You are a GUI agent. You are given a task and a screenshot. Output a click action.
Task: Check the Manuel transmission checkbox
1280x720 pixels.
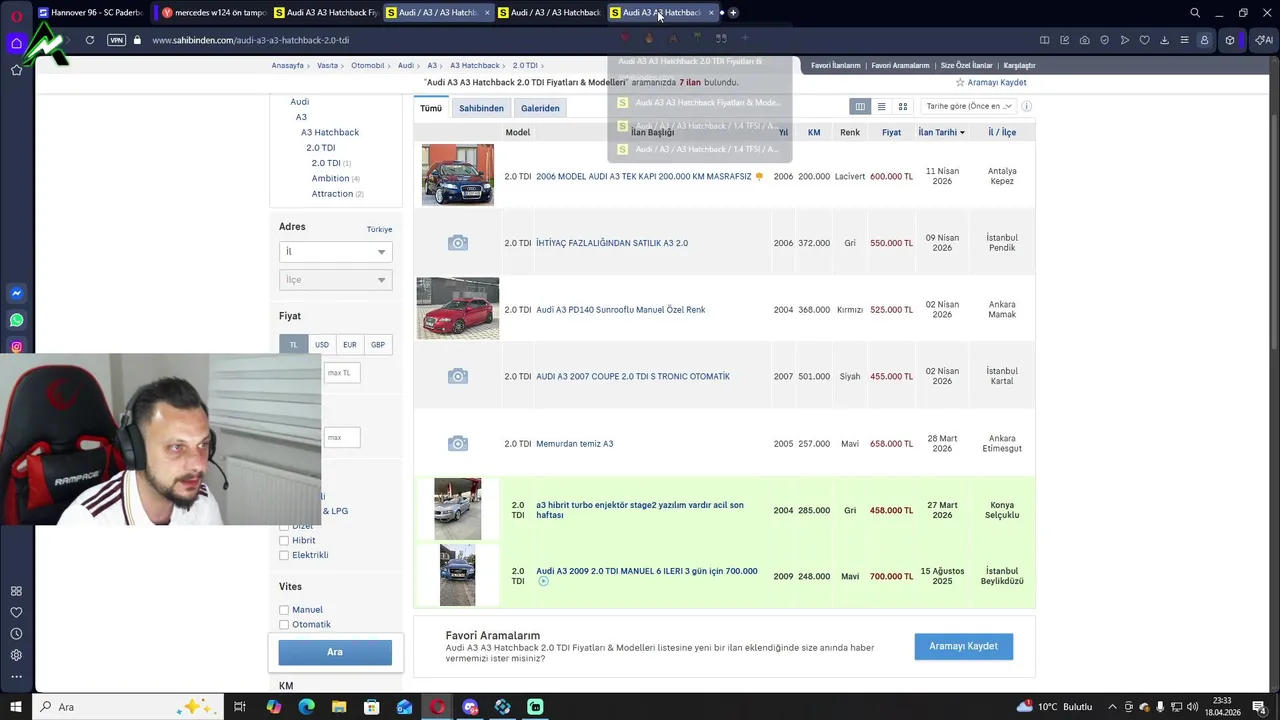(284, 610)
